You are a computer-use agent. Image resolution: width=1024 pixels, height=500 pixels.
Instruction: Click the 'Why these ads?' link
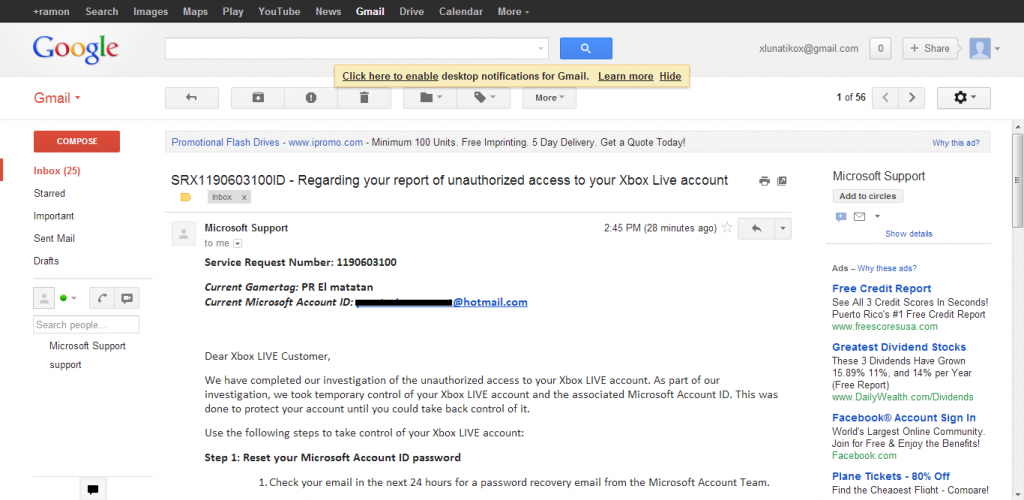click(887, 268)
